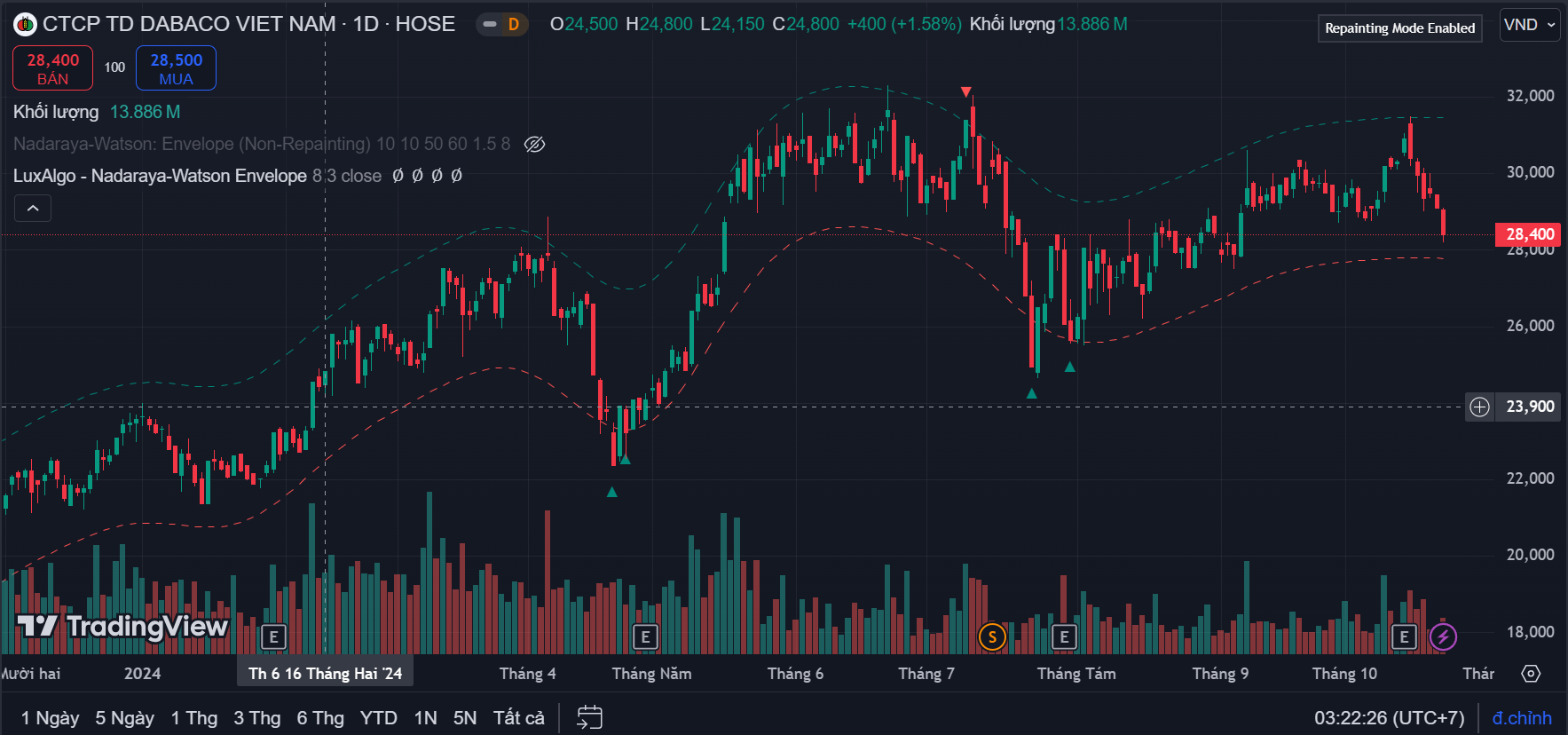Toggle hidden Nadaraya-Watson indicator visibility eye
1568x735 pixels.
coord(534,144)
